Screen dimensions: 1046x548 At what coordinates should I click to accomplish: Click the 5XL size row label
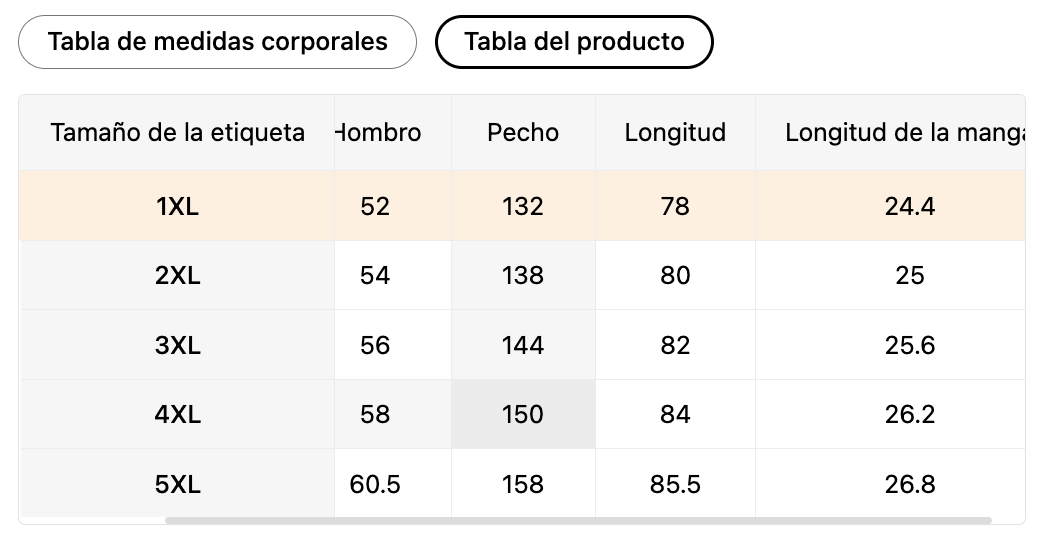click(x=177, y=484)
